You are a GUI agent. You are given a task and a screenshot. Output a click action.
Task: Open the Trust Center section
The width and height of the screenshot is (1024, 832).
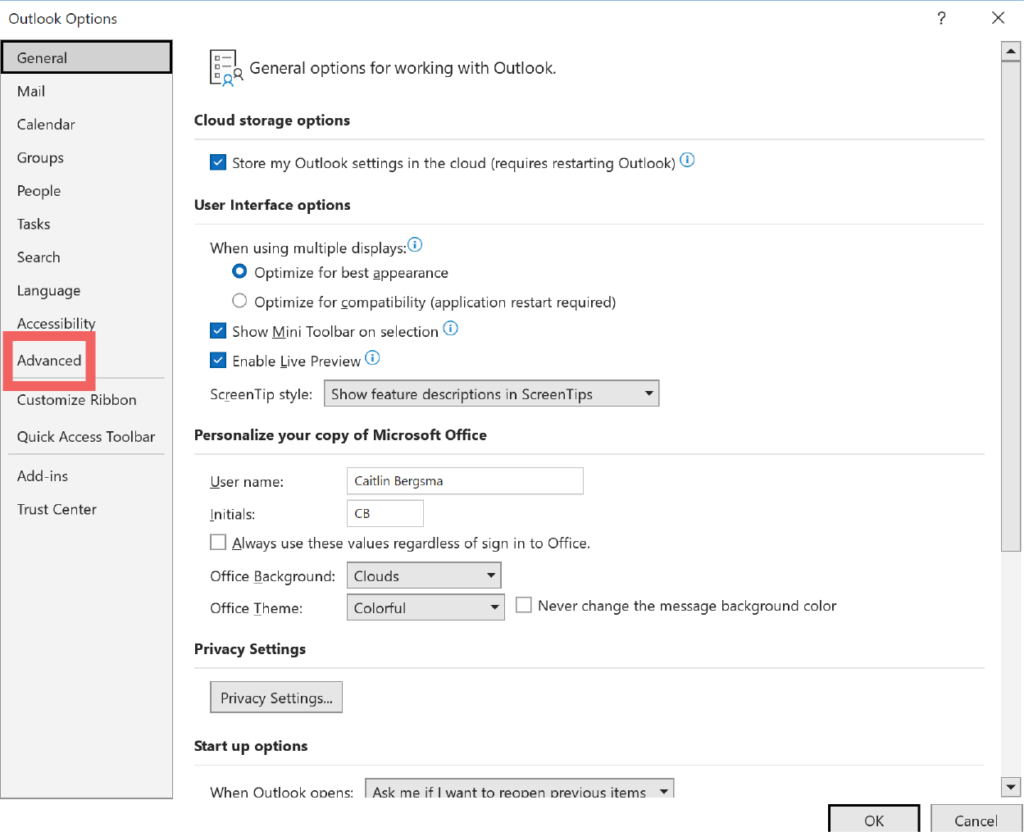[x=56, y=509]
